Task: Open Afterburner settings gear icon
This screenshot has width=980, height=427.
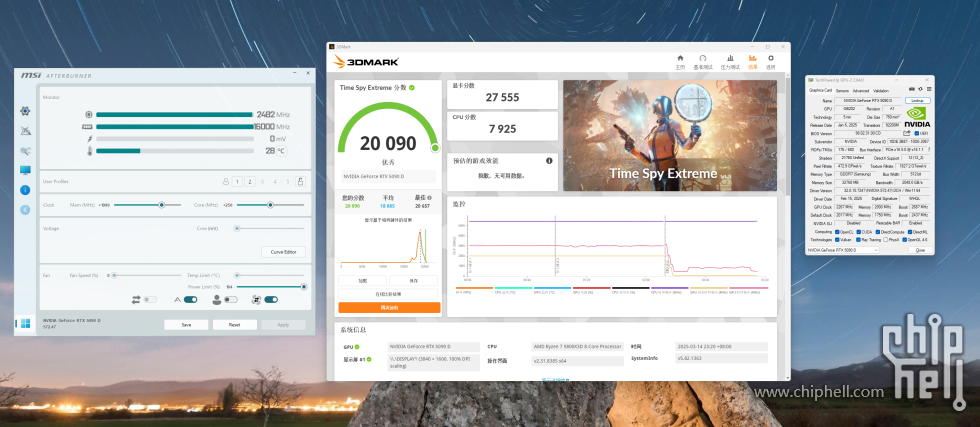Action: (25, 111)
